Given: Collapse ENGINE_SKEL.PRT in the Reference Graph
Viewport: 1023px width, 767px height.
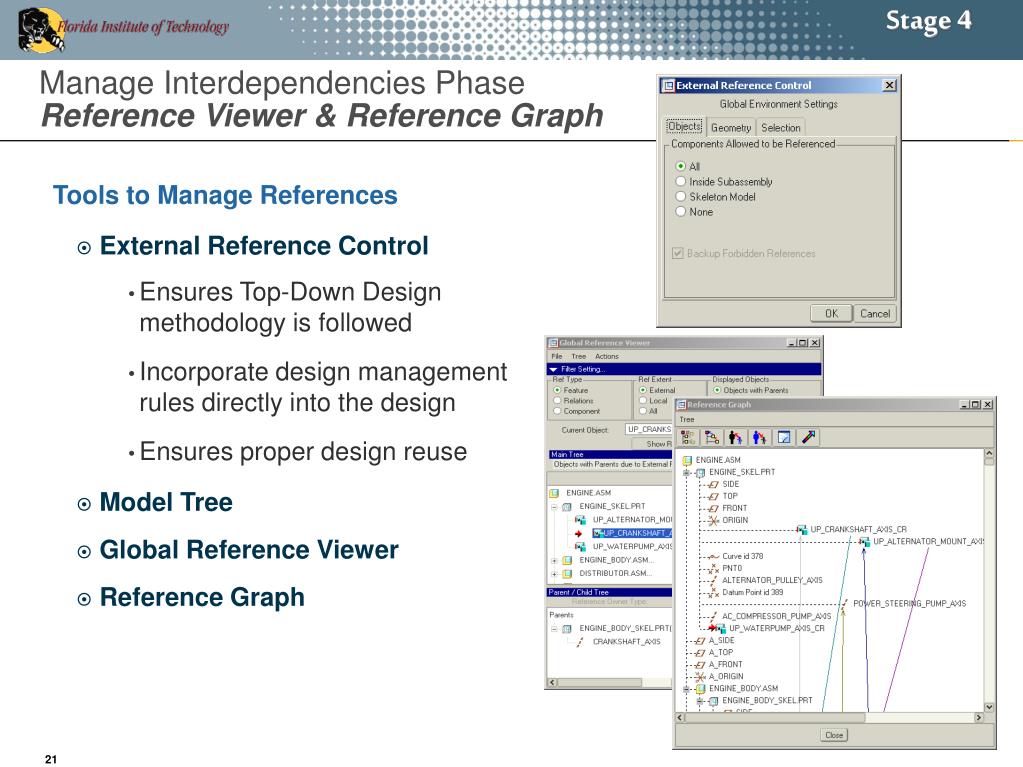Looking at the screenshot, I should [687, 473].
